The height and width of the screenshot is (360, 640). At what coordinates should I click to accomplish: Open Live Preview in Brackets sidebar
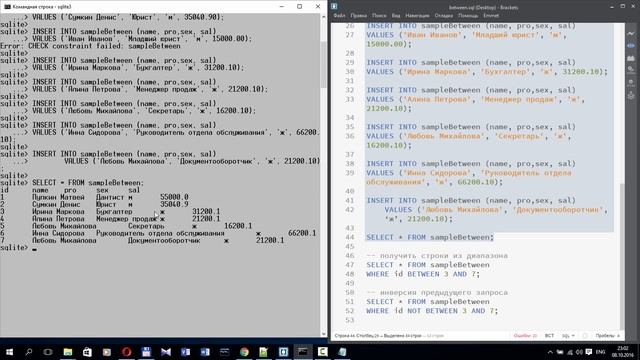[631, 33]
